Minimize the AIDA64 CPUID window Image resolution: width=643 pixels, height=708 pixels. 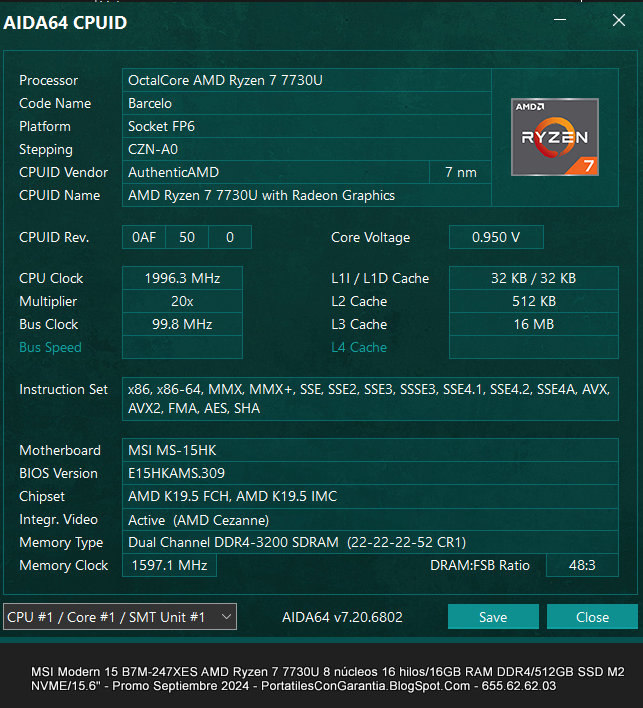click(x=560, y=20)
